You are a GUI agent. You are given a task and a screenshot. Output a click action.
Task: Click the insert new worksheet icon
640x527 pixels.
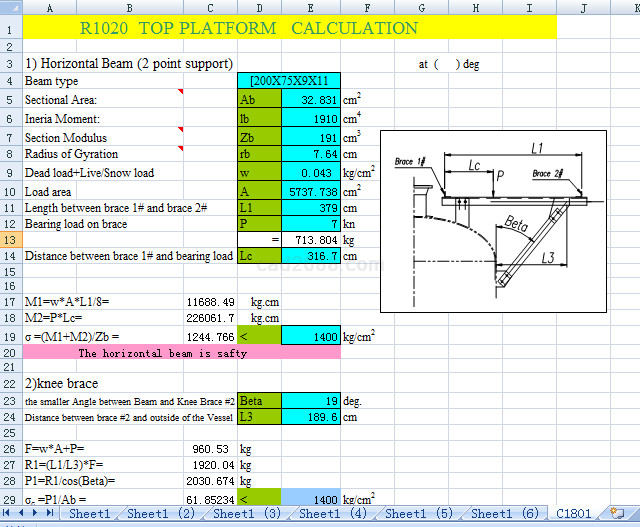pos(616,513)
